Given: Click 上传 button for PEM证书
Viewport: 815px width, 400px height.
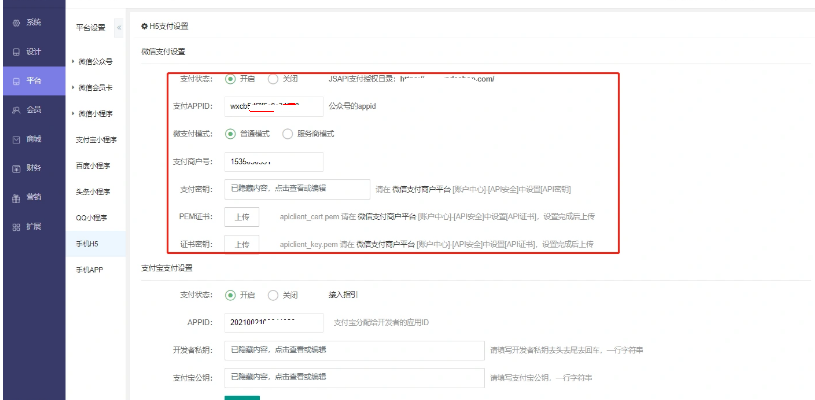Looking at the screenshot, I should (x=241, y=216).
